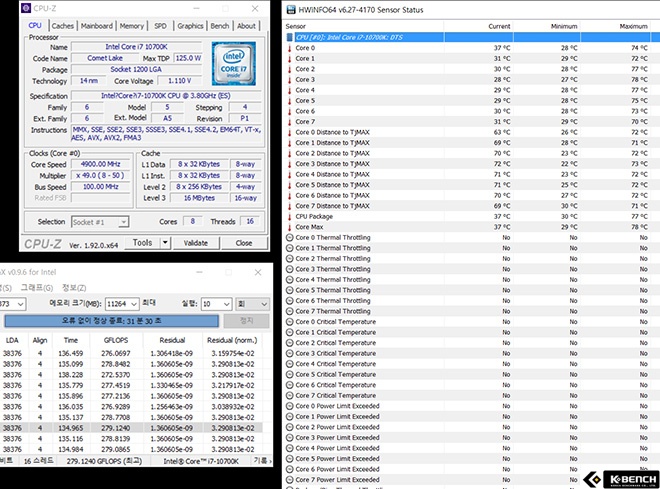
Task: Click thermometer icon beside Core 7 sensor
Action: 290,122
